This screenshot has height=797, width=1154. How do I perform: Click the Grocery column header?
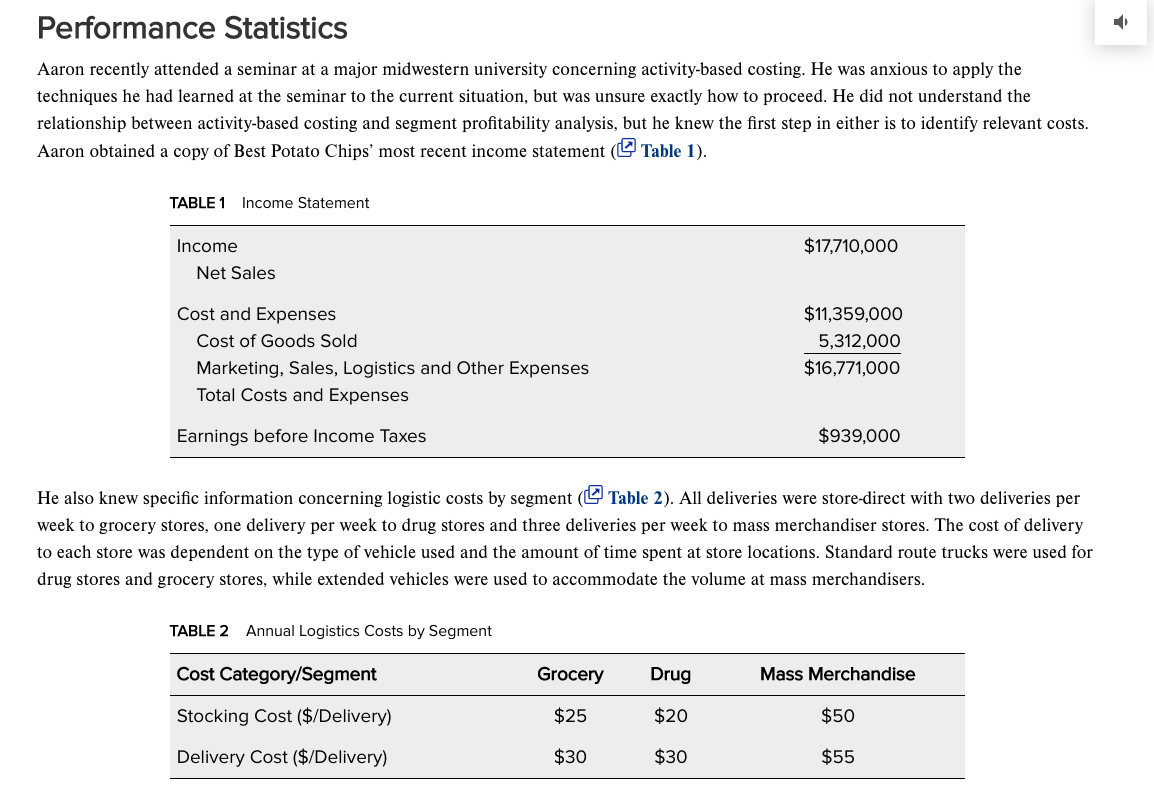tap(570, 674)
